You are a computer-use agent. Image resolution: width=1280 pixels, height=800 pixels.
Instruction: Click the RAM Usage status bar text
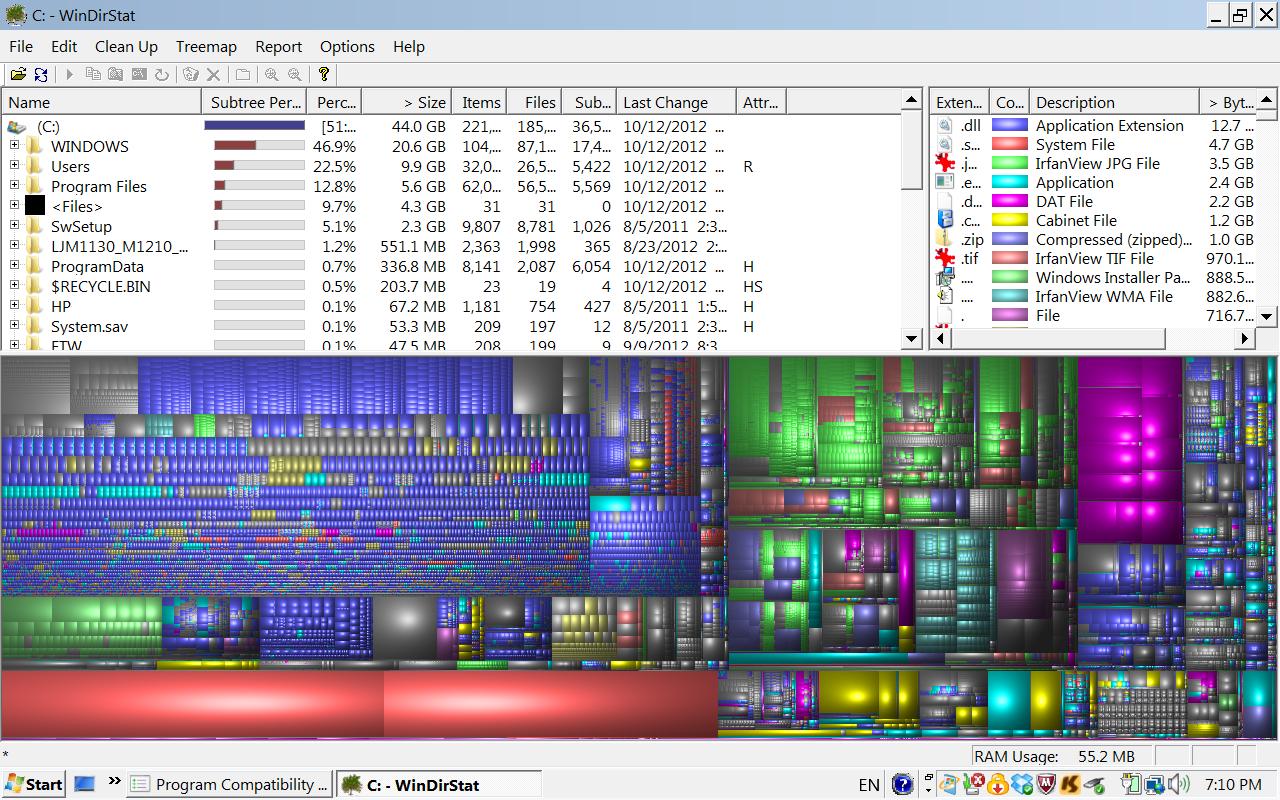point(1054,757)
